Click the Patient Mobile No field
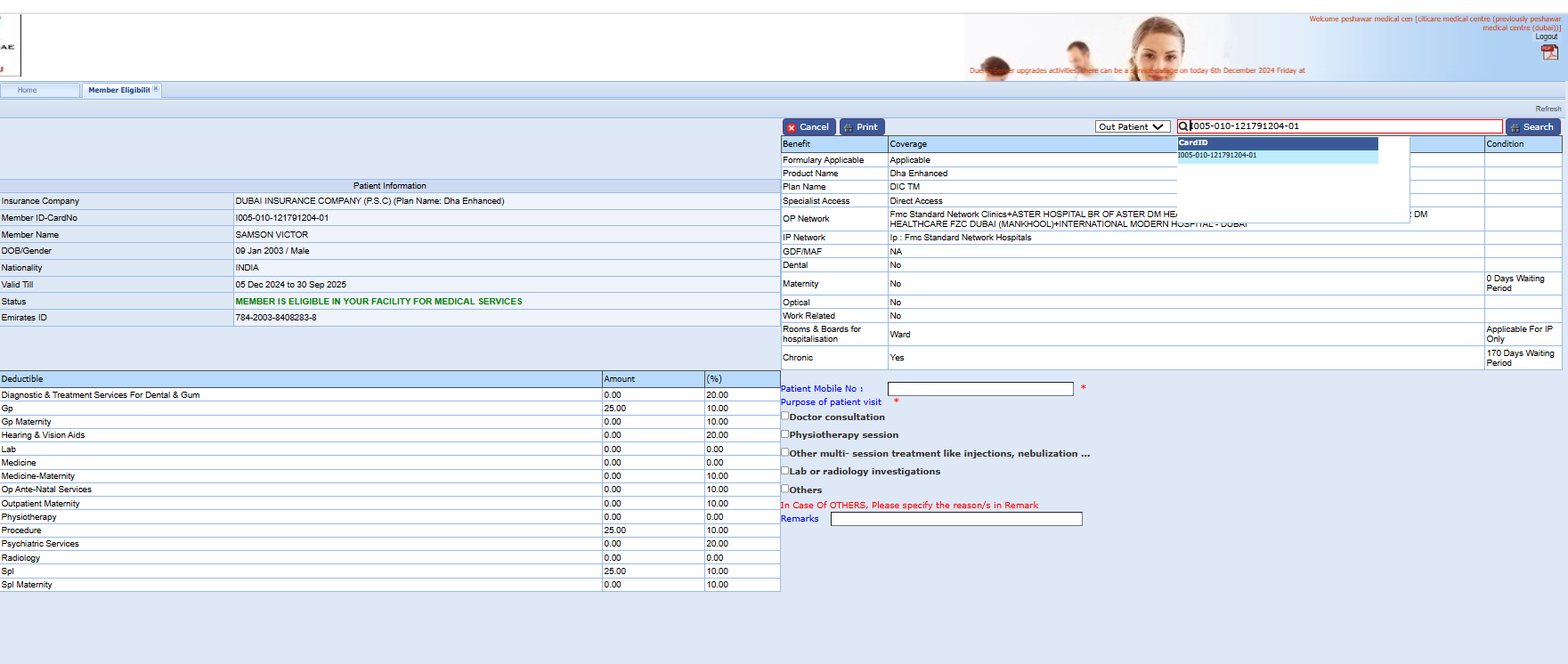 [979, 389]
